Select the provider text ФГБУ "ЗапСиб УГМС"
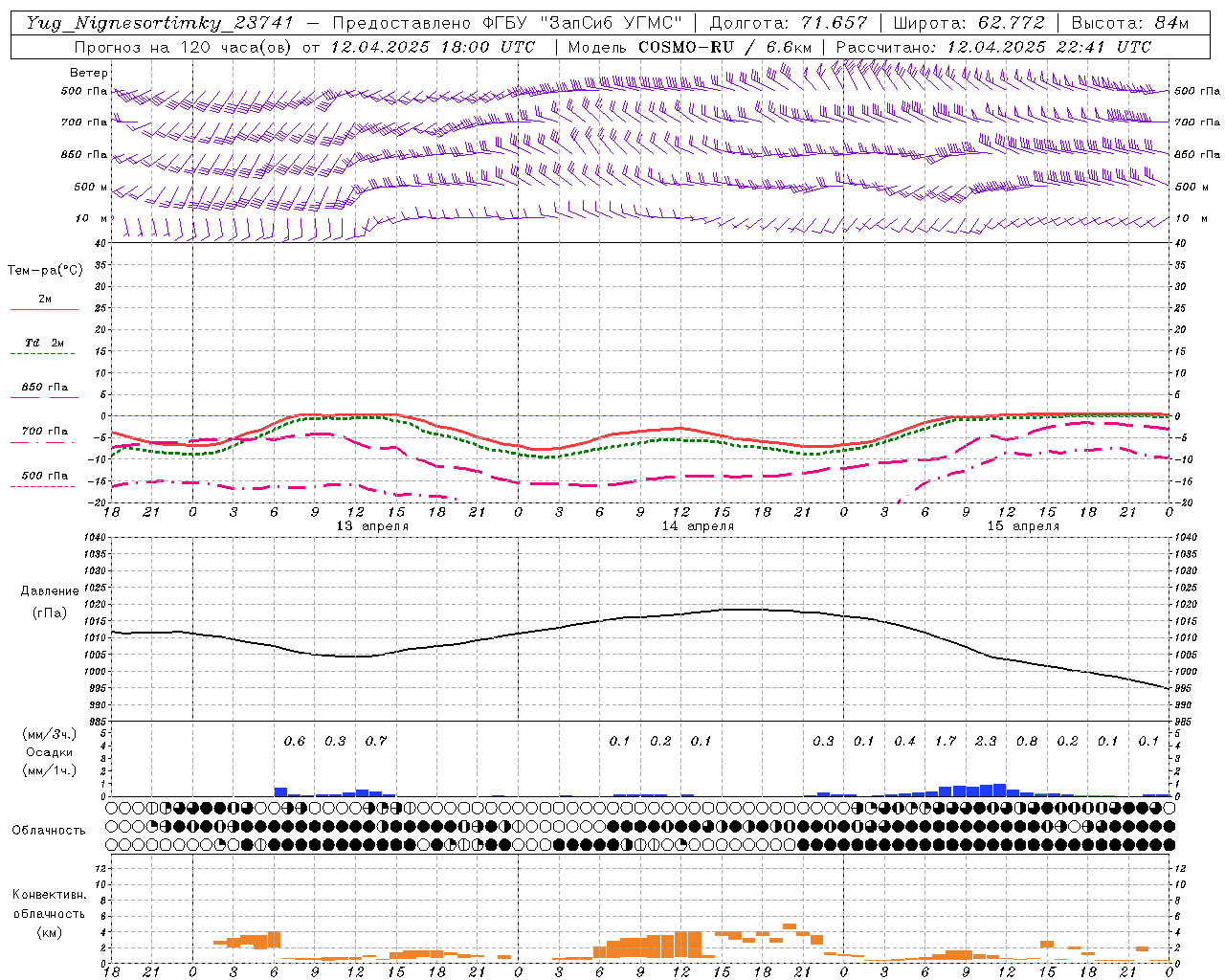Viewport: 1225px width, 980px height. coord(581,23)
